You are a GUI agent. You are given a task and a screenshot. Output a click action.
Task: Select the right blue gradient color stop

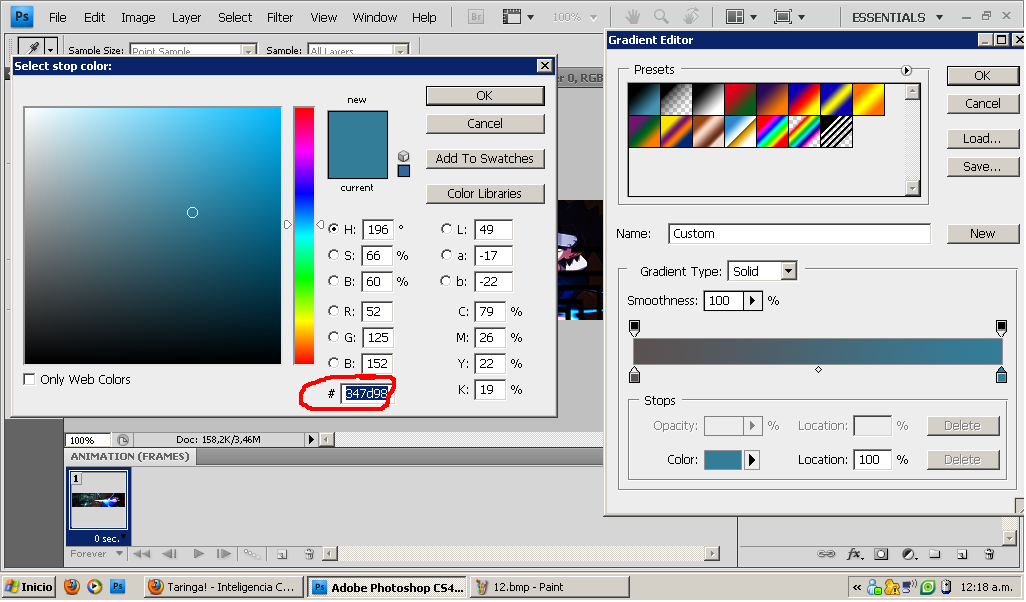coord(1001,375)
